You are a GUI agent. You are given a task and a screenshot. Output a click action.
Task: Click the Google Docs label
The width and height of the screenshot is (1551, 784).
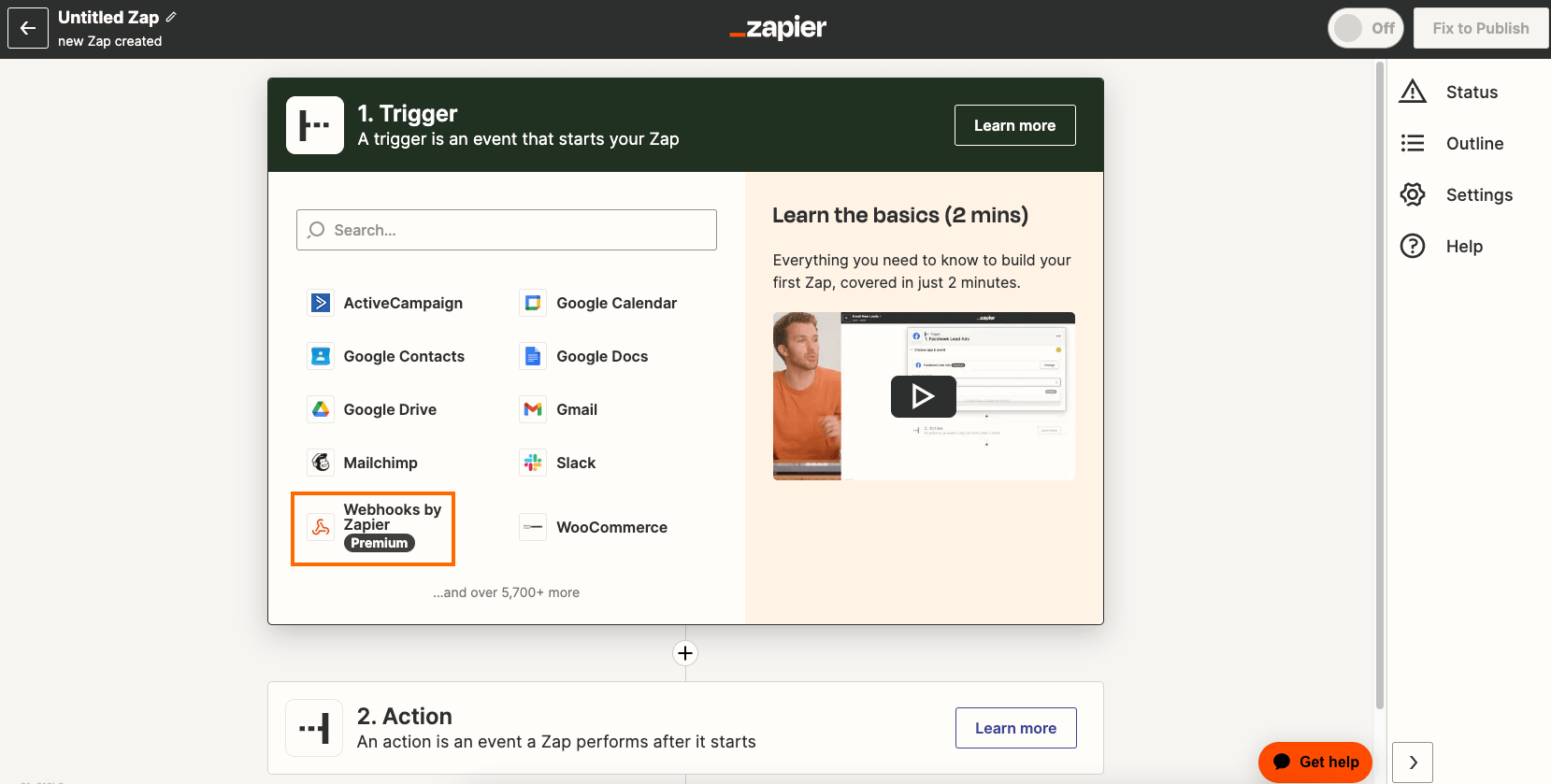tap(602, 356)
